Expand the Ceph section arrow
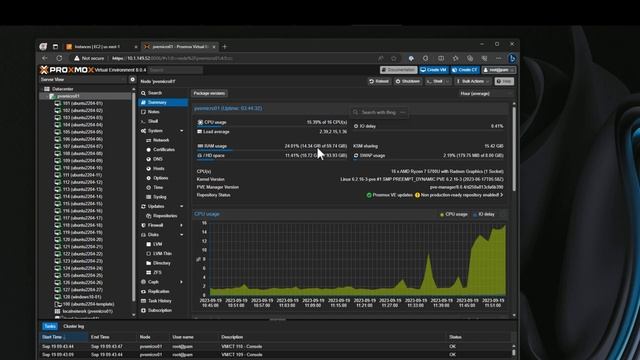The width and height of the screenshot is (640, 360). (182, 282)
